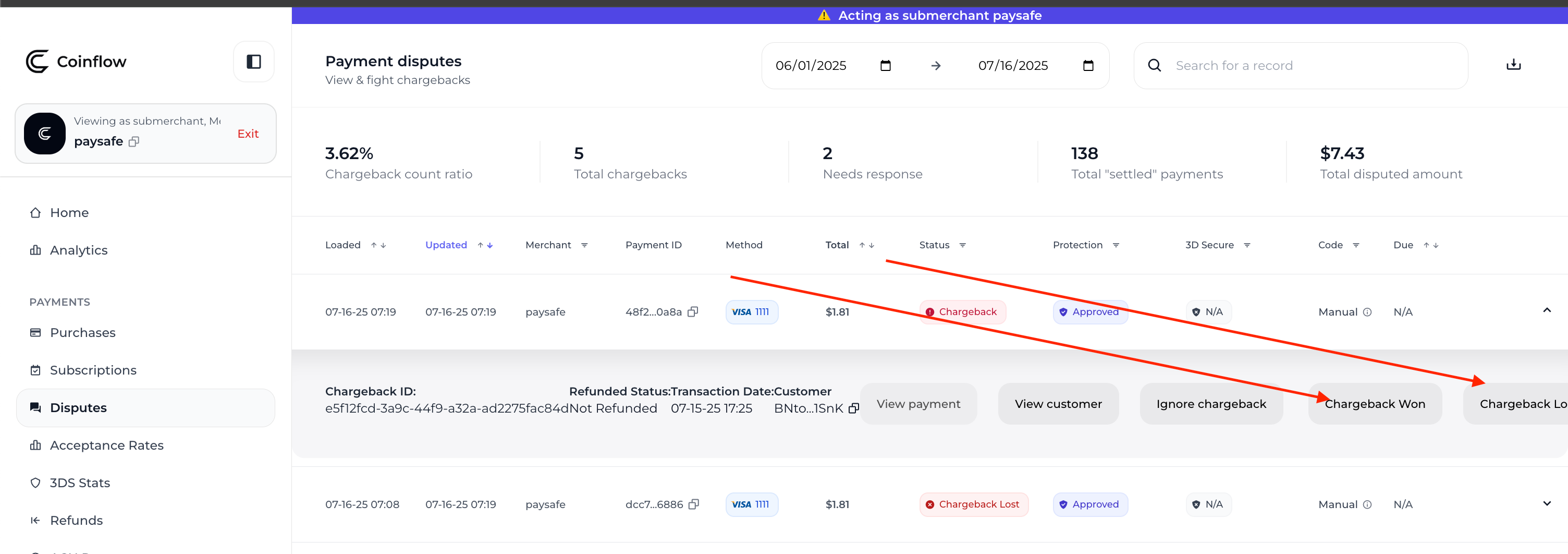Open Analytics from the sidebar
This screenshot has width=1568, height=554.
[79, 250]
